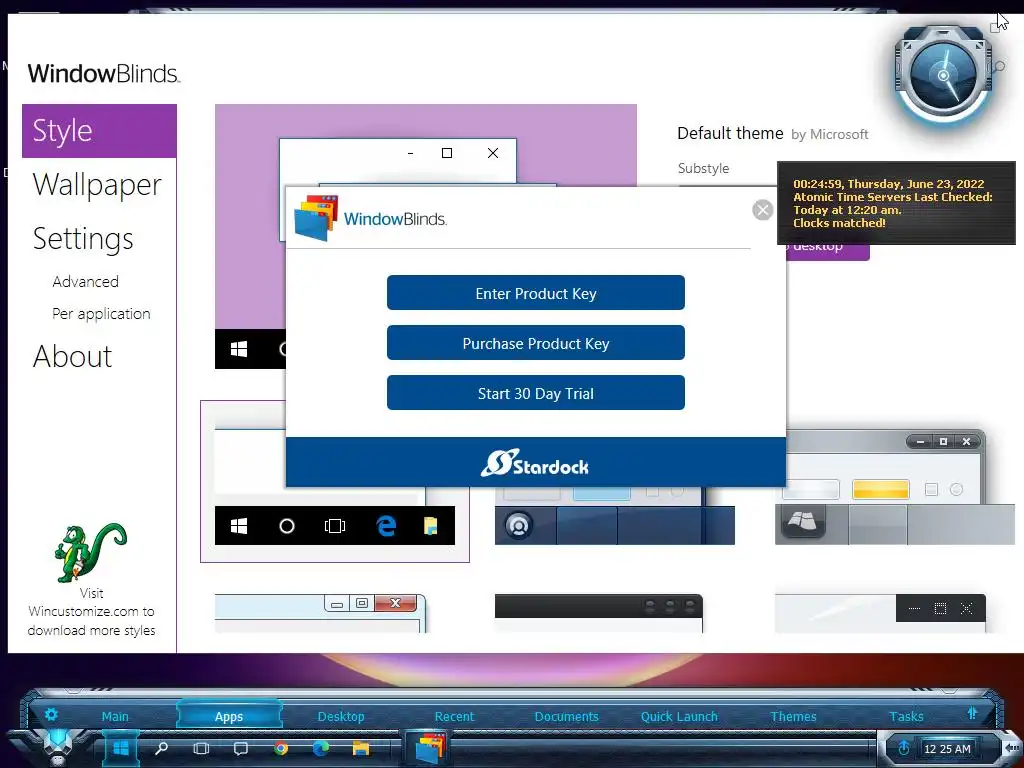Viewport: 1024px width, 768px height.
Task: Switch to the Apps dock tab
Action: pyautogui.click(x=229, y=716)
